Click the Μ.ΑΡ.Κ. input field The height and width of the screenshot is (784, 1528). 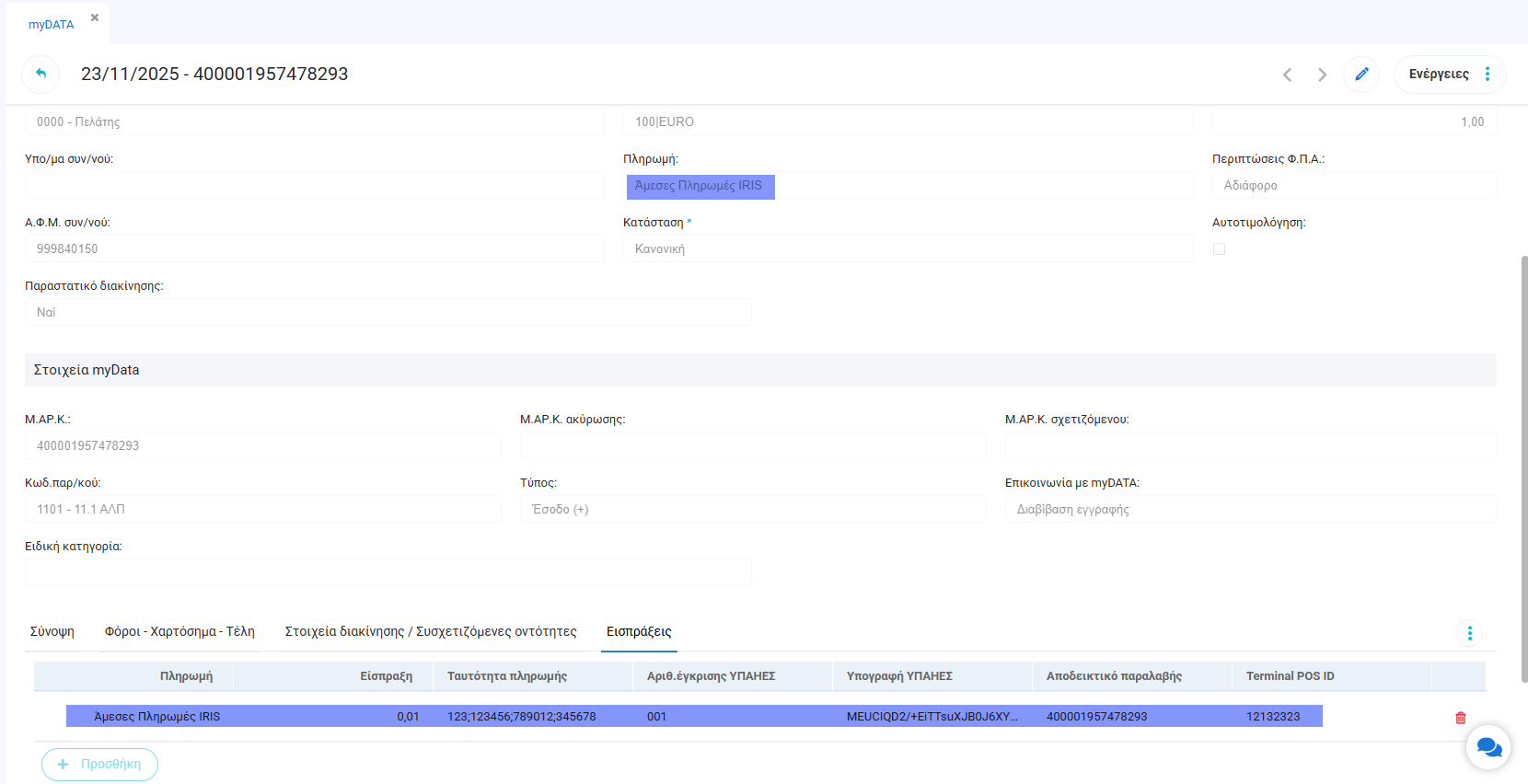[262, 445]
